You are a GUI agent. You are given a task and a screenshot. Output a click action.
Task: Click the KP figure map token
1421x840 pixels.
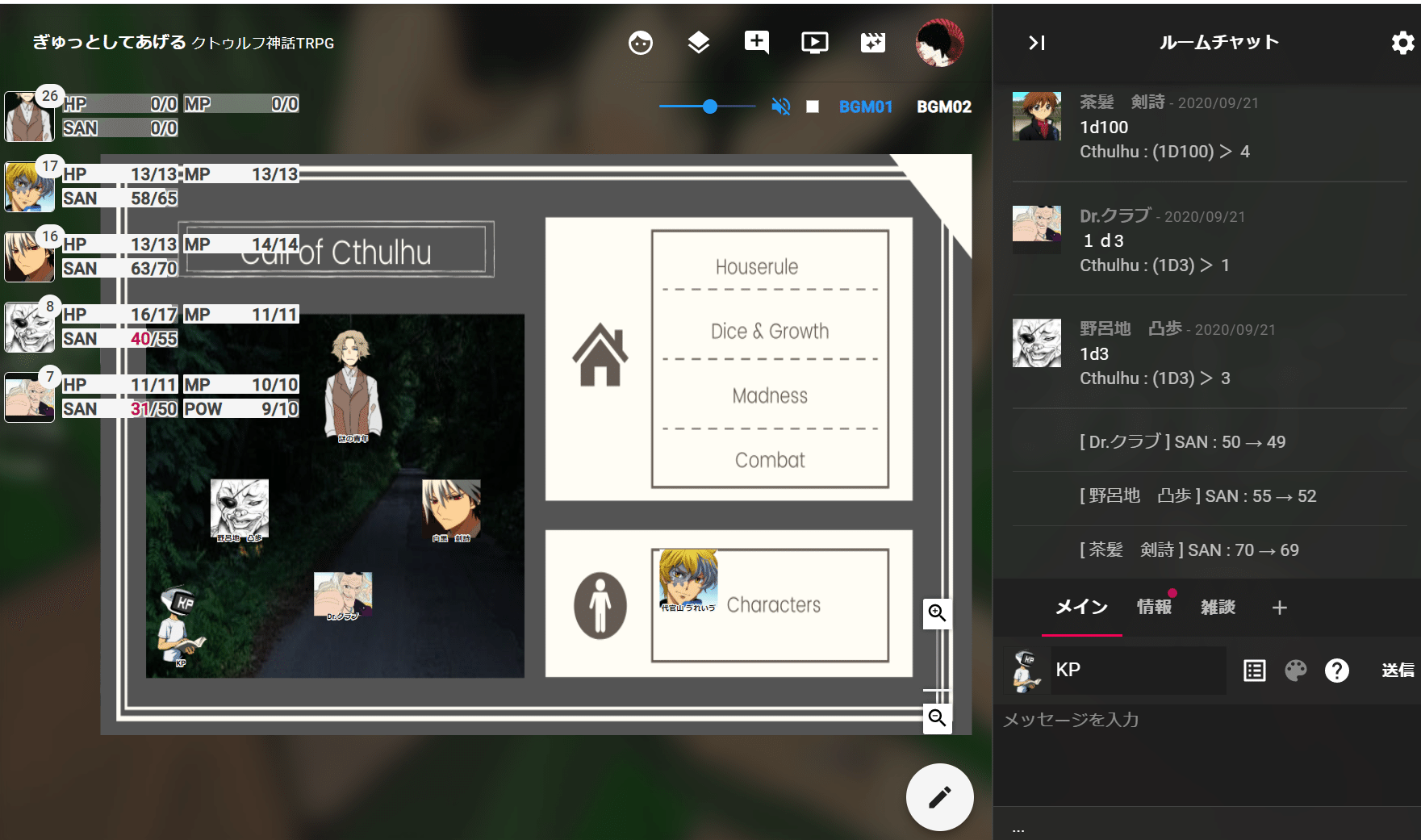[x=181, y=627]
